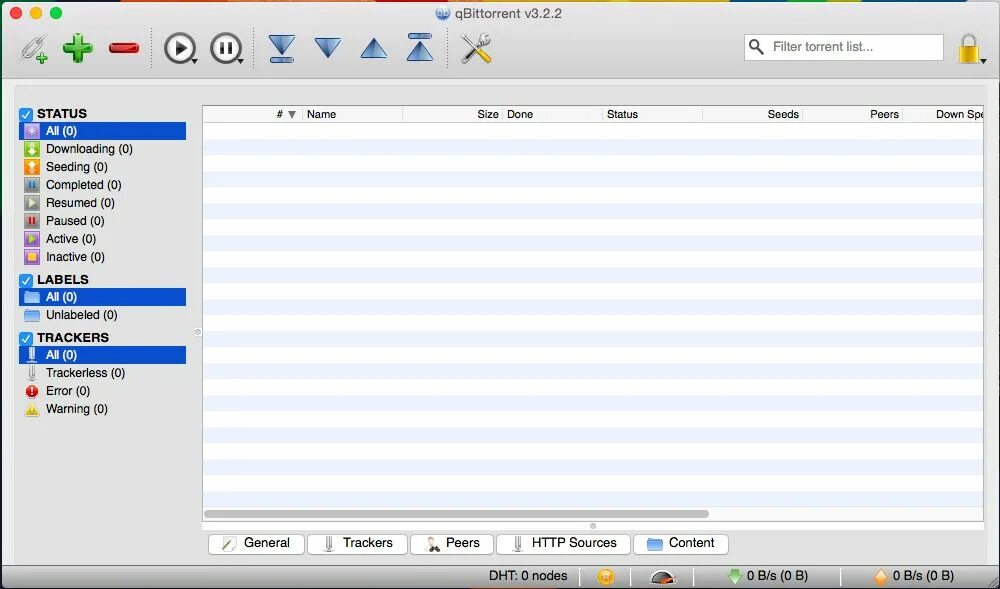
Task: Open the Trackers tab
Action: 357,544
